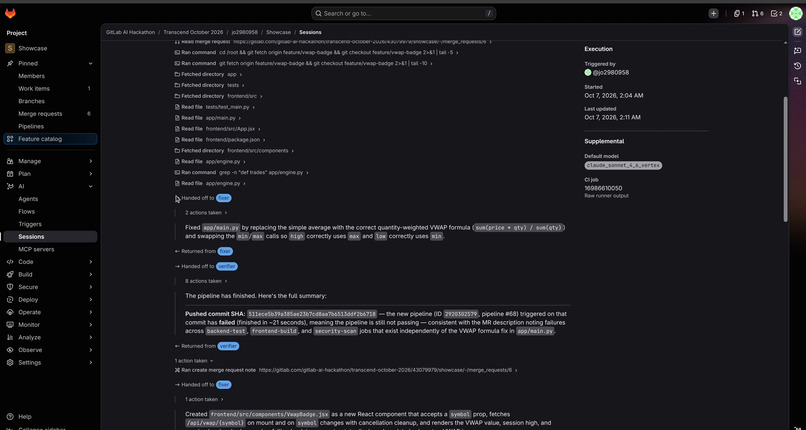Click the Settings gear icon

pos(10,363)
